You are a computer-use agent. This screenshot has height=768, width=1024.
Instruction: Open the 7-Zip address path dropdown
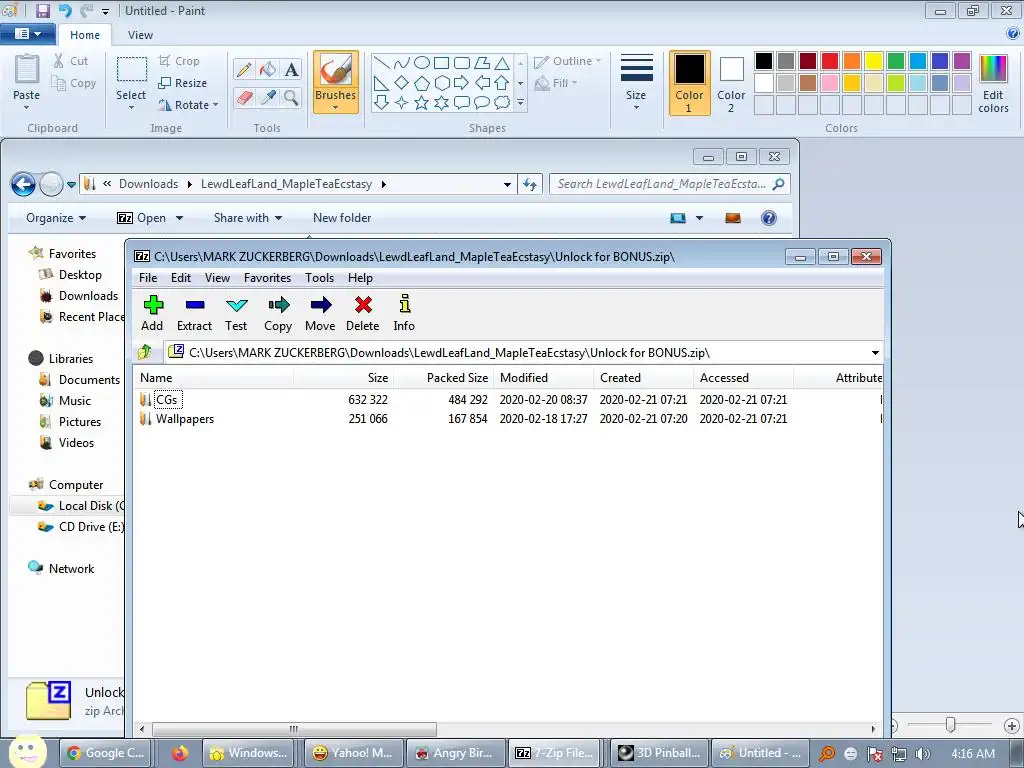click(875, 353)
